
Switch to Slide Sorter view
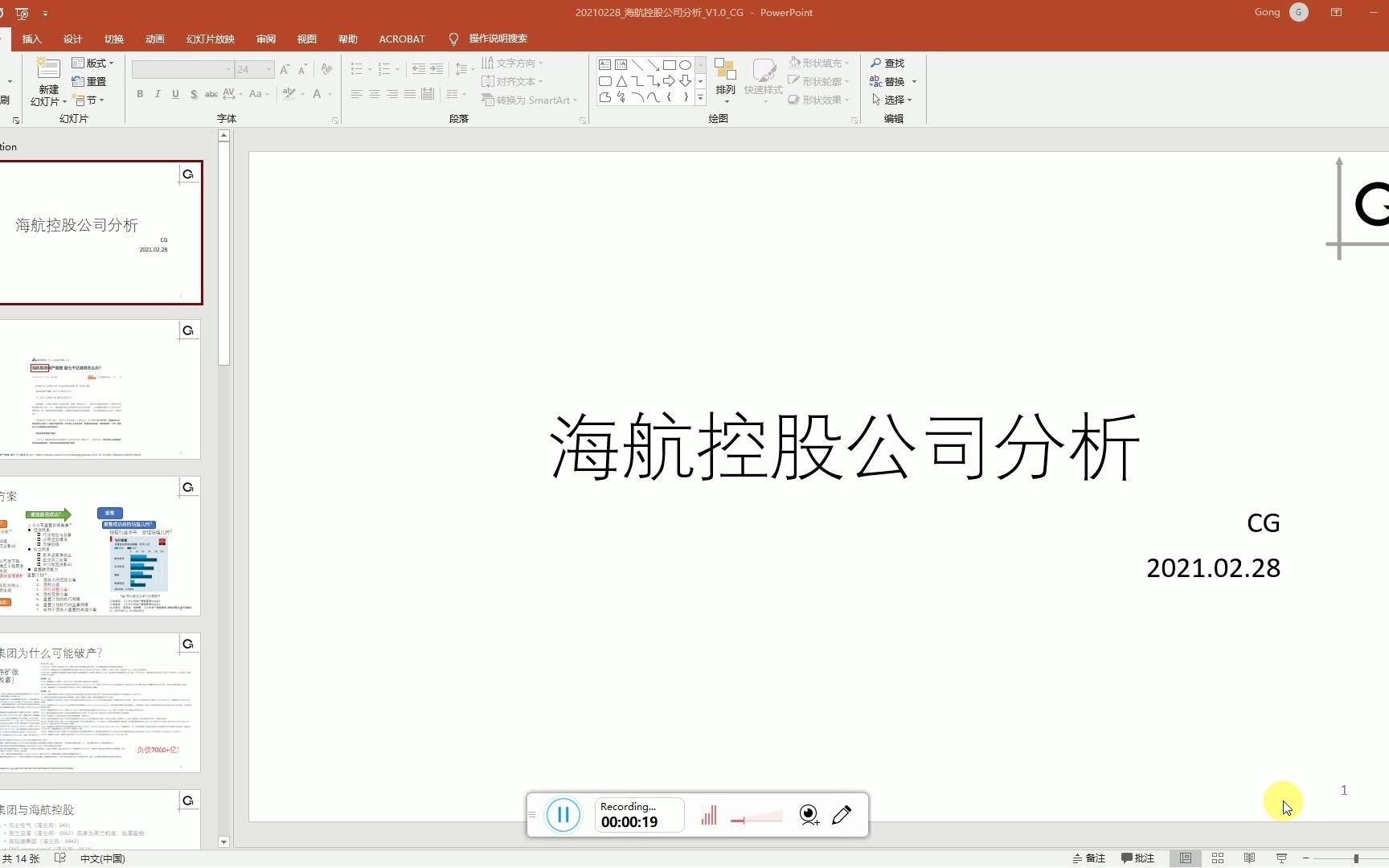1218,858
